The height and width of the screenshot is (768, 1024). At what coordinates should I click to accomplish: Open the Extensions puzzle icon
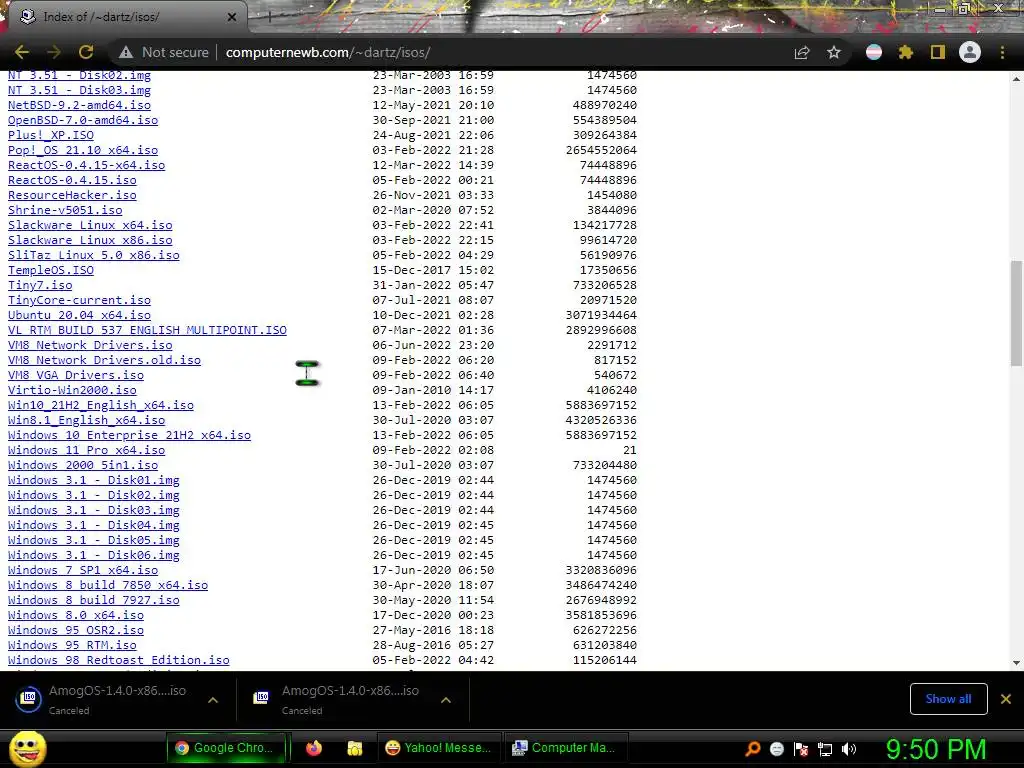tap(906, 52)
